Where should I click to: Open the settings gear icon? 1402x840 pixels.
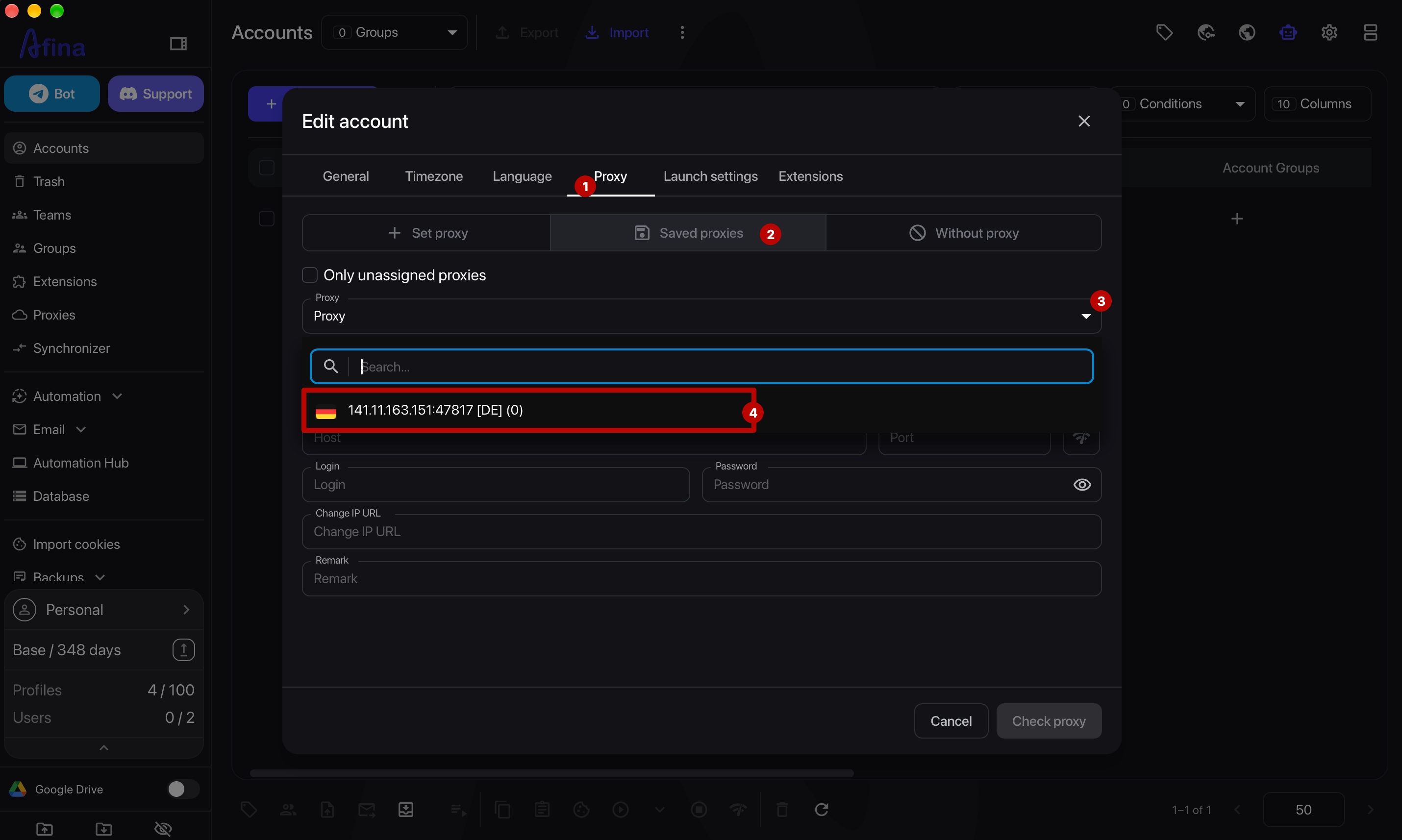pyautogui.click(x=1329, y=32)
